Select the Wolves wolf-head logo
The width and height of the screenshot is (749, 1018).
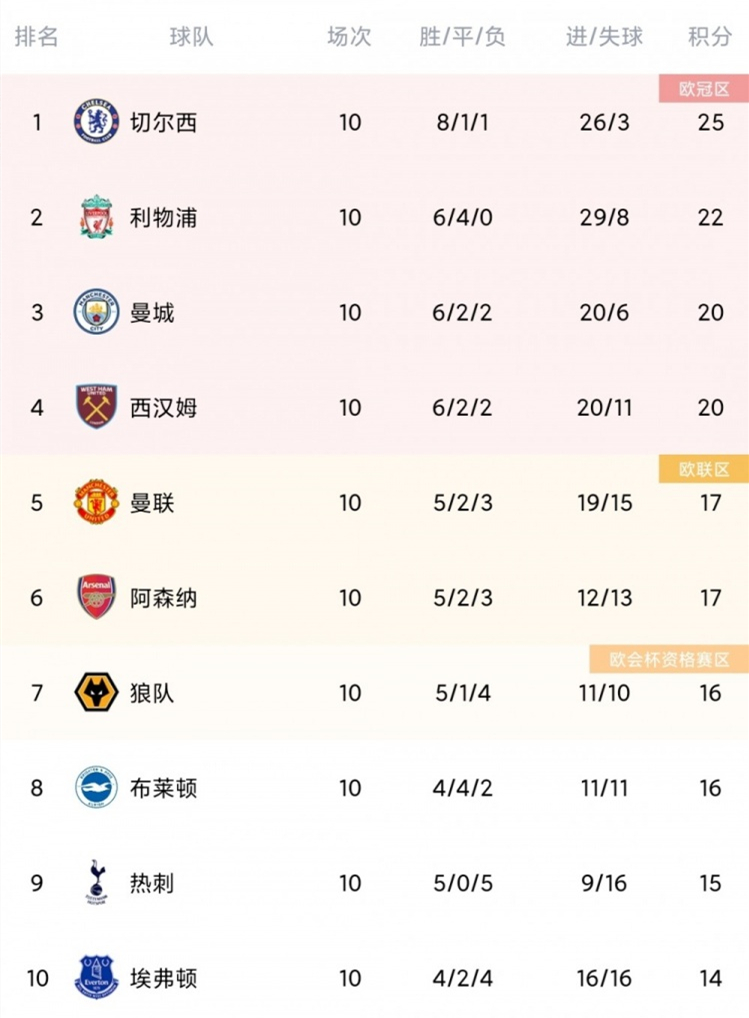click(x=96, y=692)
